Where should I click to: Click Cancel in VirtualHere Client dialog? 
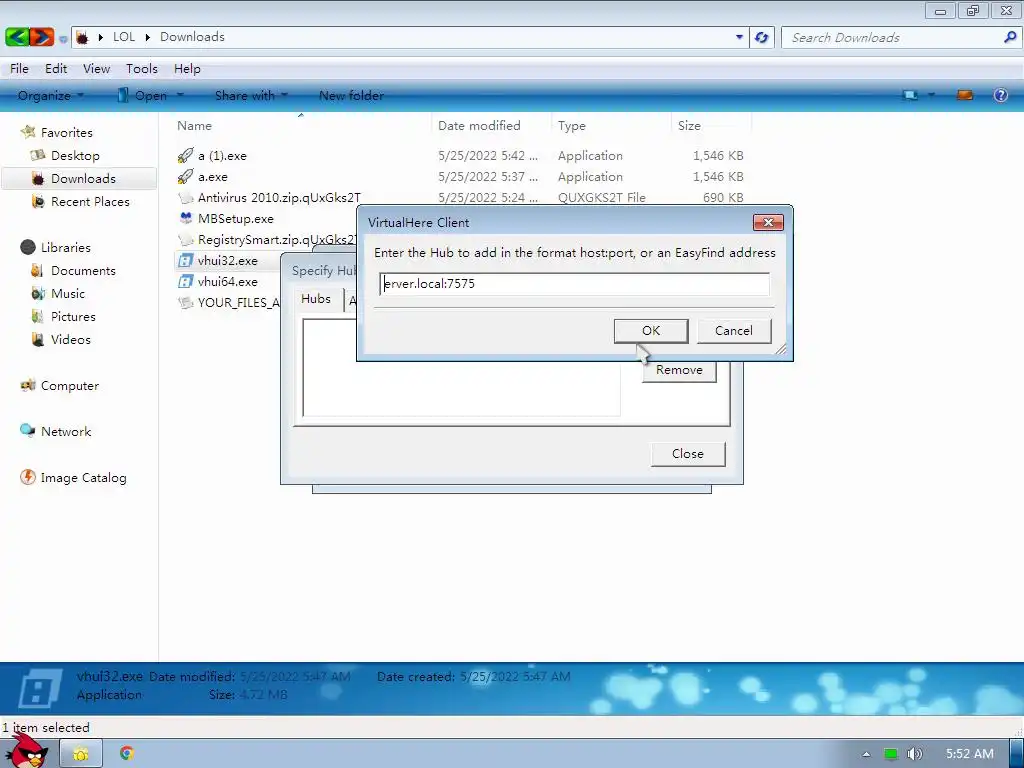[x=734, y=330]
